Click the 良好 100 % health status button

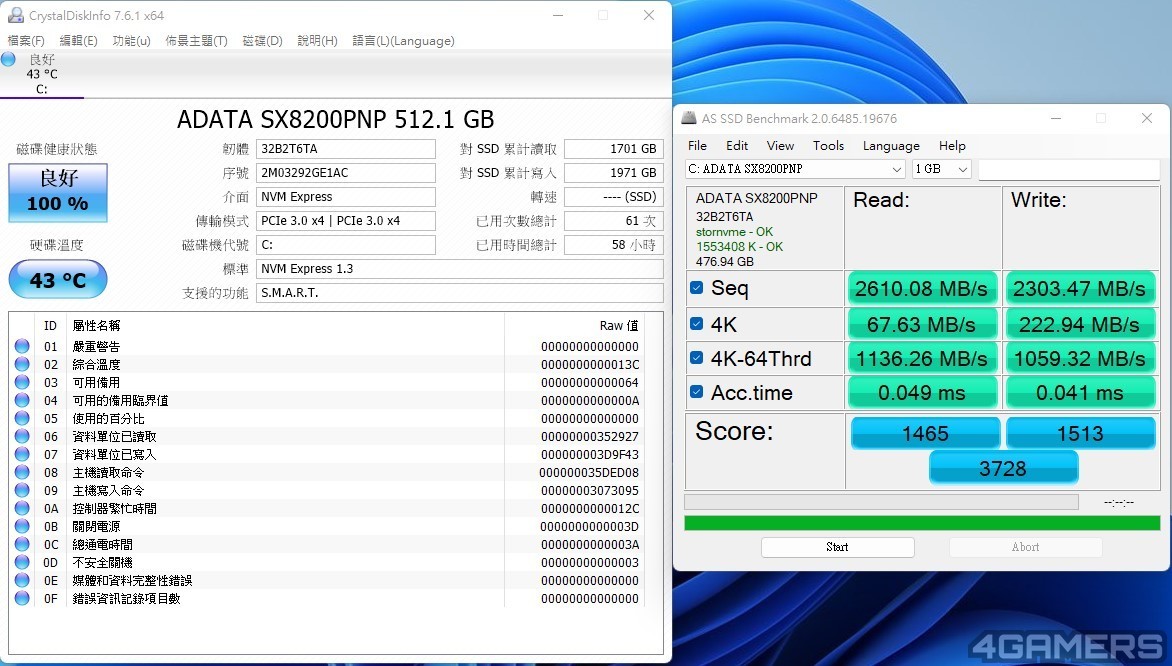point(58,193)
